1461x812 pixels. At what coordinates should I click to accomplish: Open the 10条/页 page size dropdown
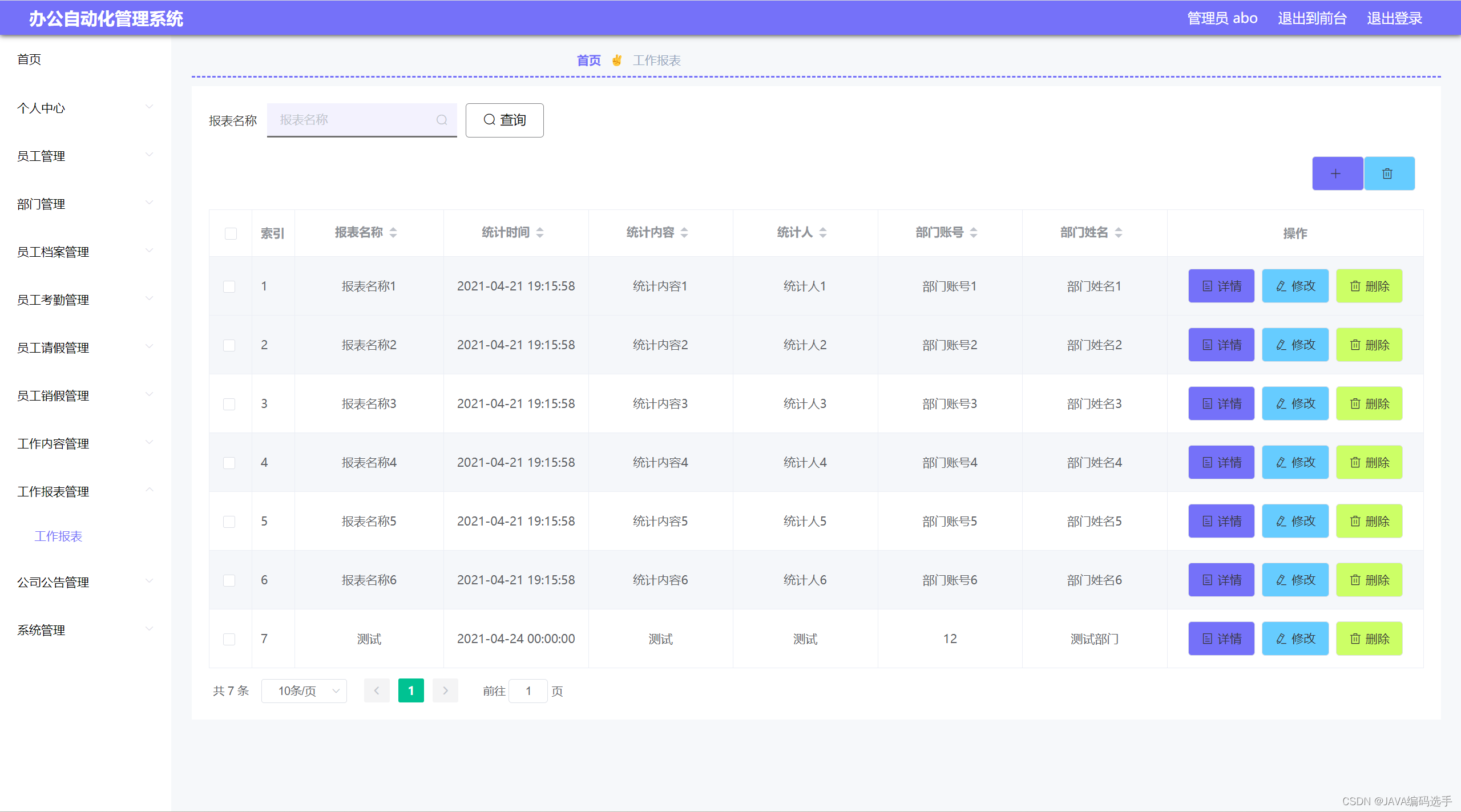click(304, 690)
